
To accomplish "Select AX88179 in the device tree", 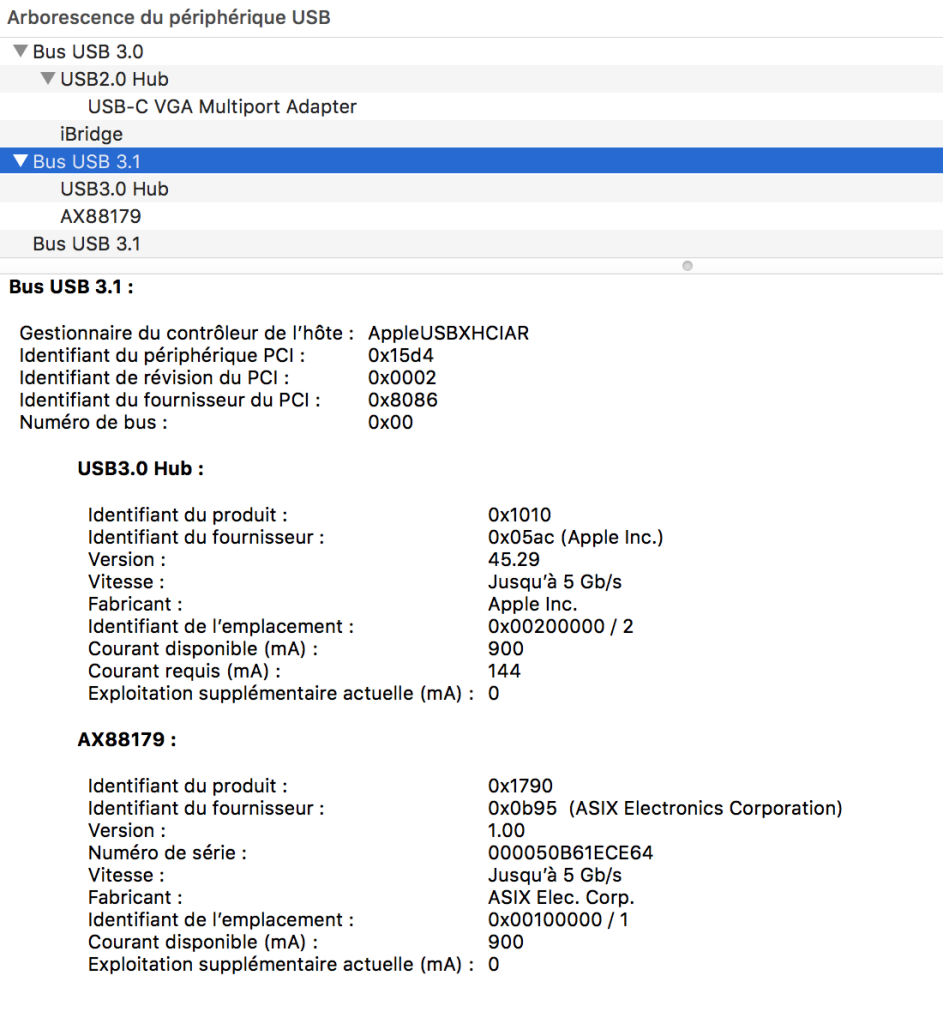I will point(100,216).
